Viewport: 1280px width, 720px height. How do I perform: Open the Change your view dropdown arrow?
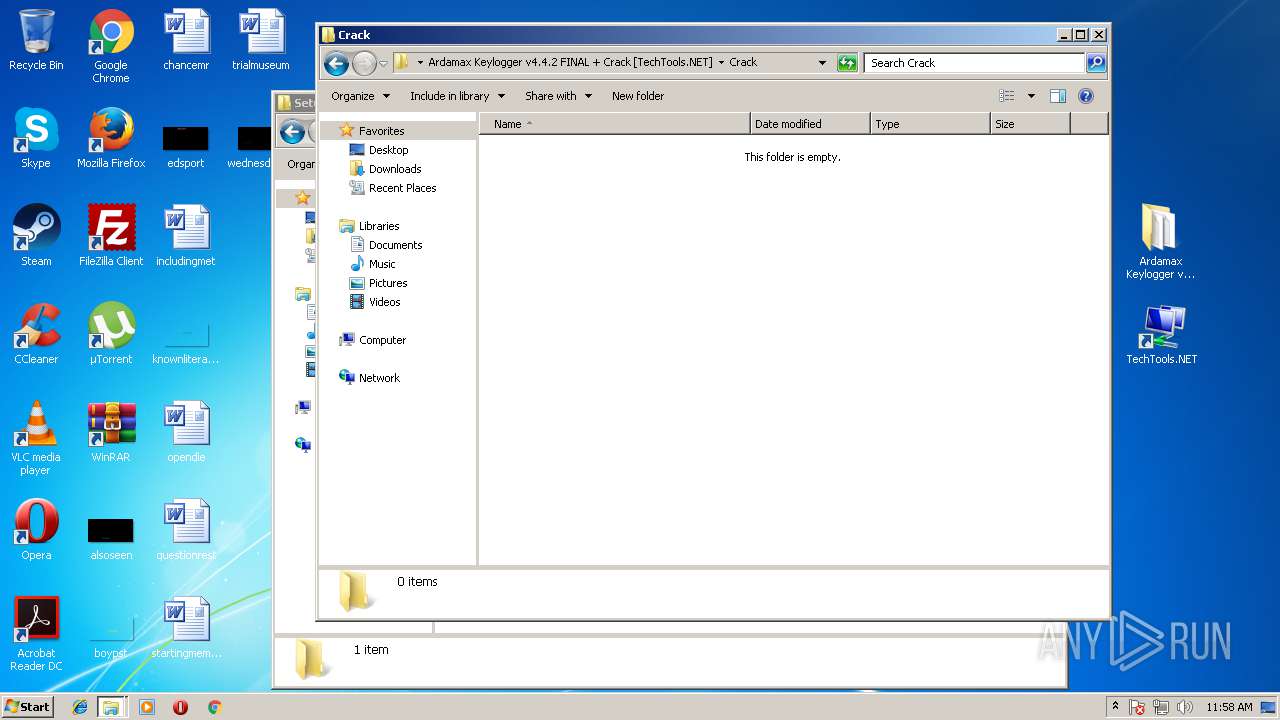pos(1031,96)
